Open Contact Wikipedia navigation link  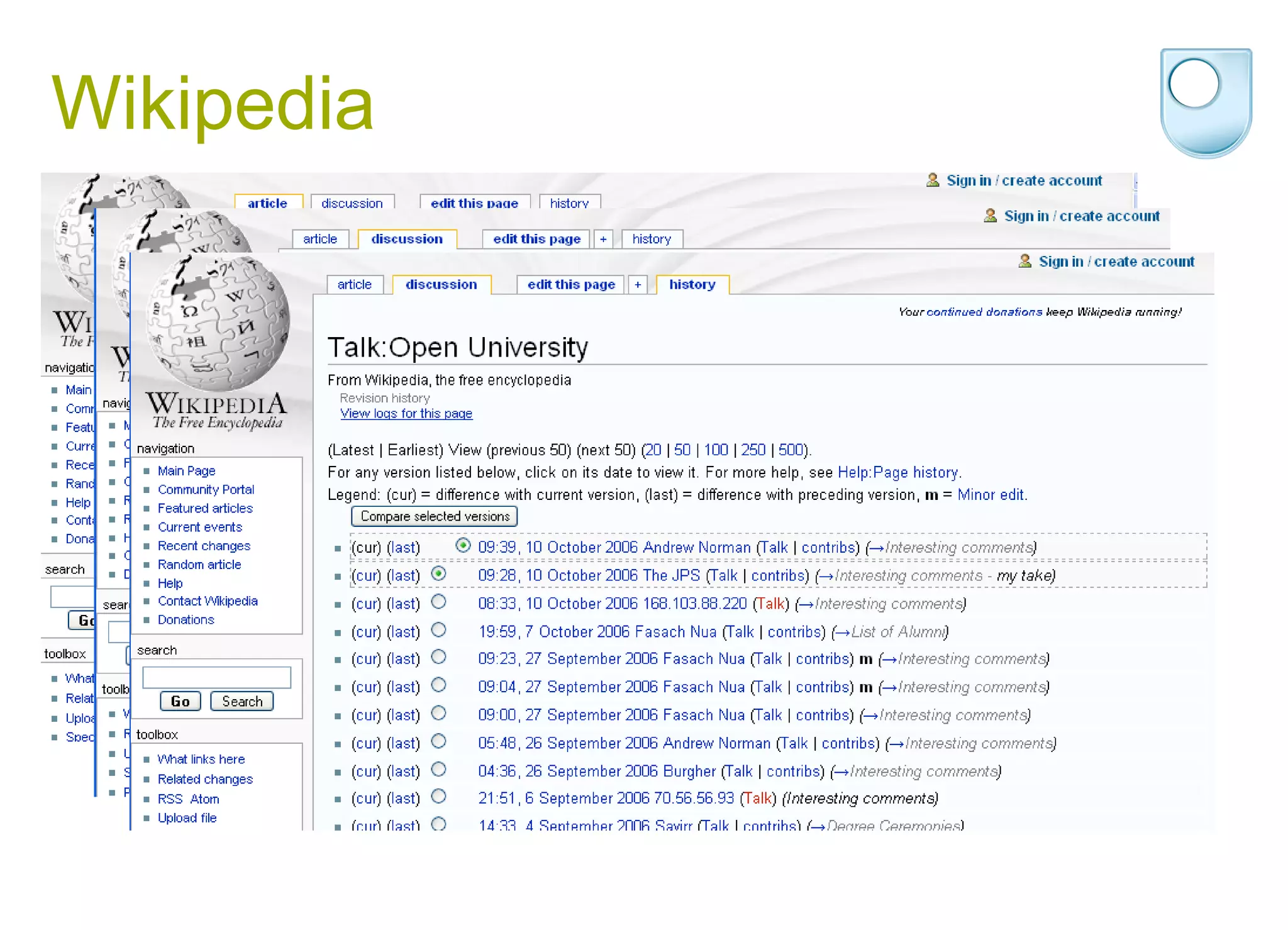click(208, 601)
